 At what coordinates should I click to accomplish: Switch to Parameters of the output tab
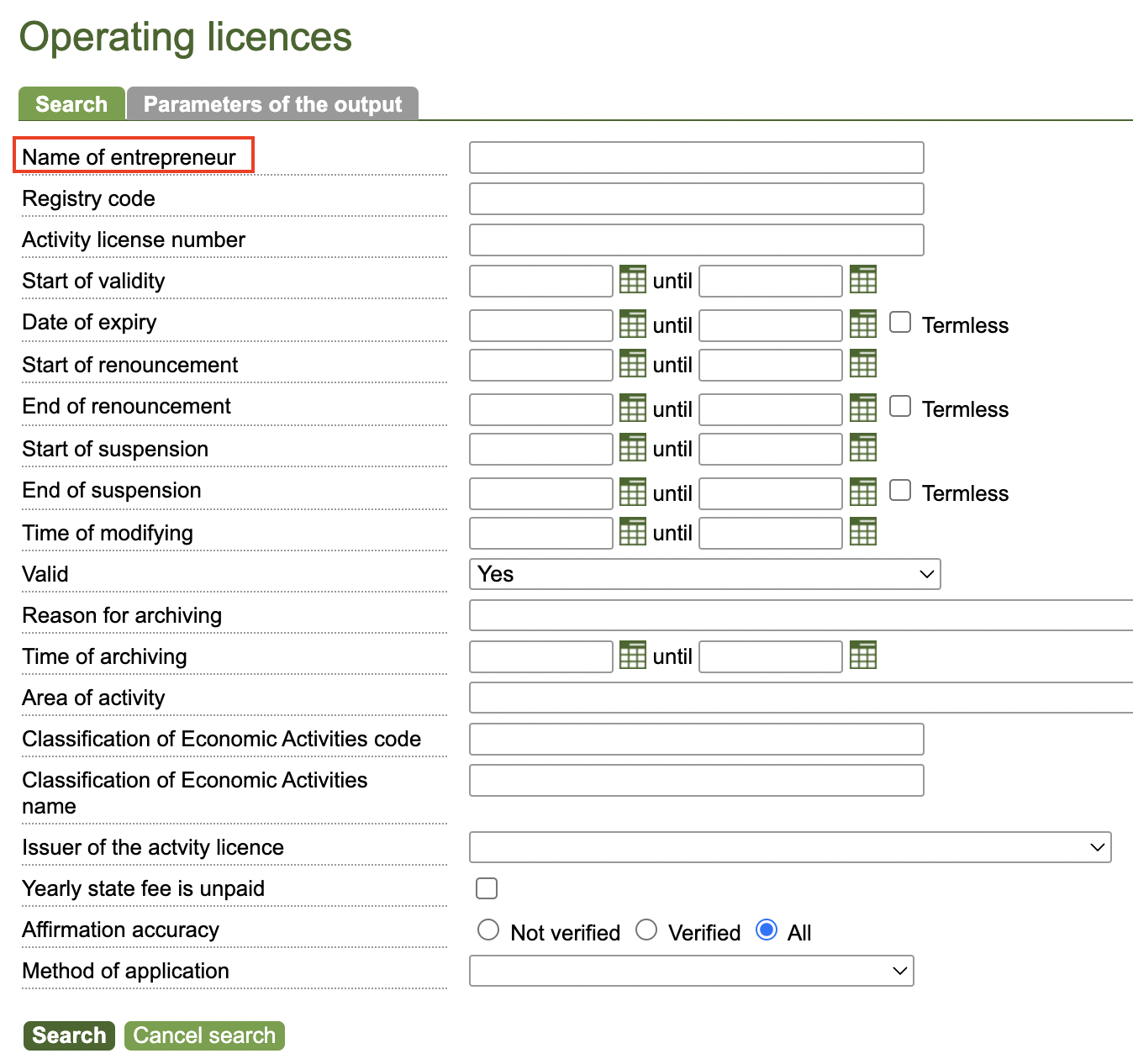[x=272, y=104]
